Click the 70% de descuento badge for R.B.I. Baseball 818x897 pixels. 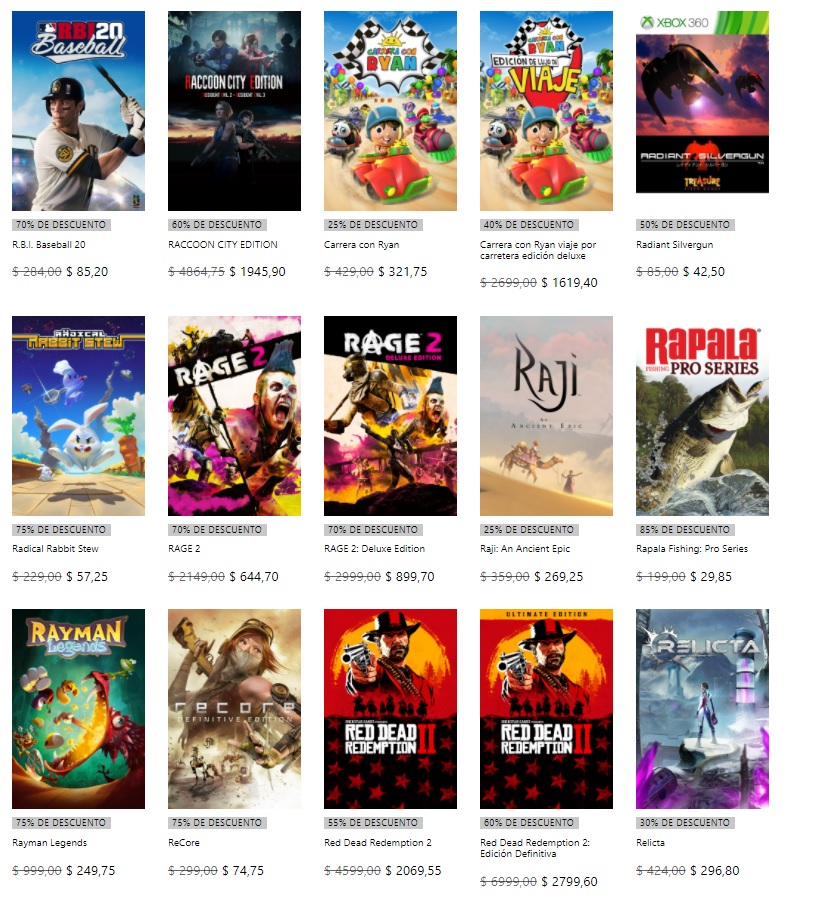click(61, 225)
